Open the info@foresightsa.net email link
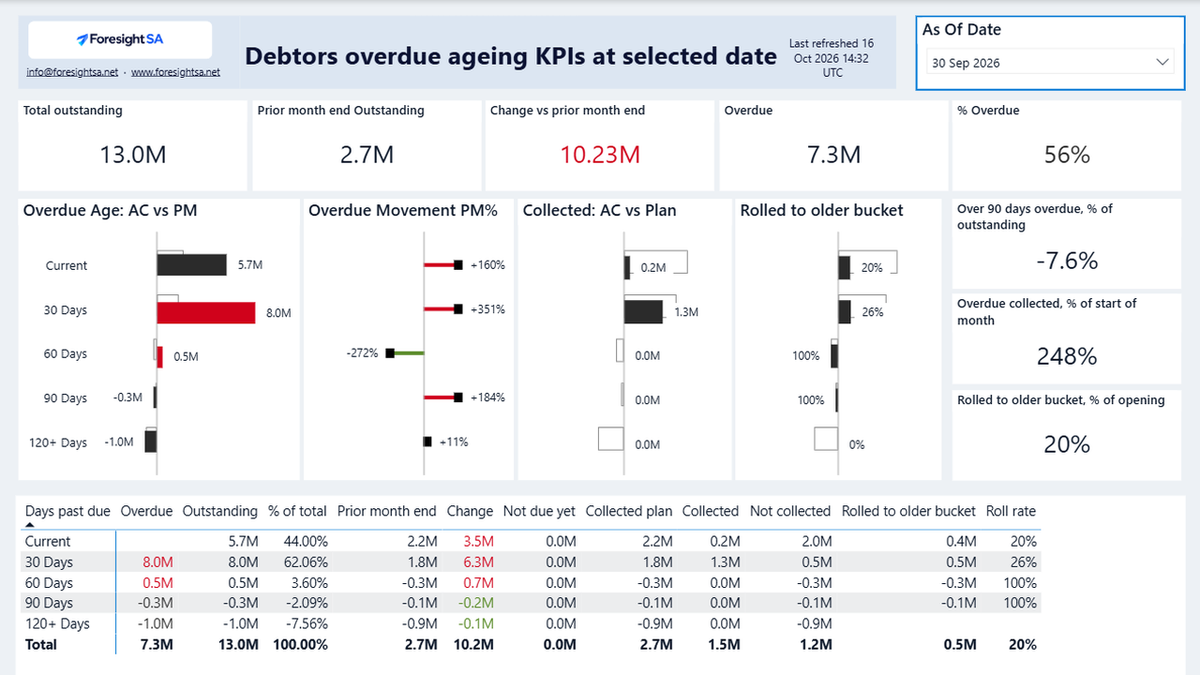 click(73, 72)
